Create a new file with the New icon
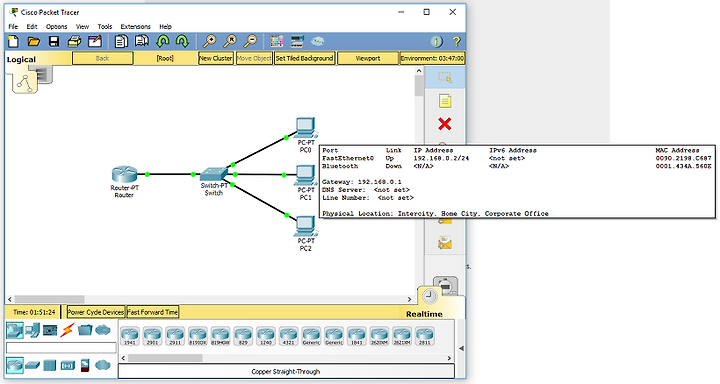This screenshot has width=720, height=384. point(13,42)
